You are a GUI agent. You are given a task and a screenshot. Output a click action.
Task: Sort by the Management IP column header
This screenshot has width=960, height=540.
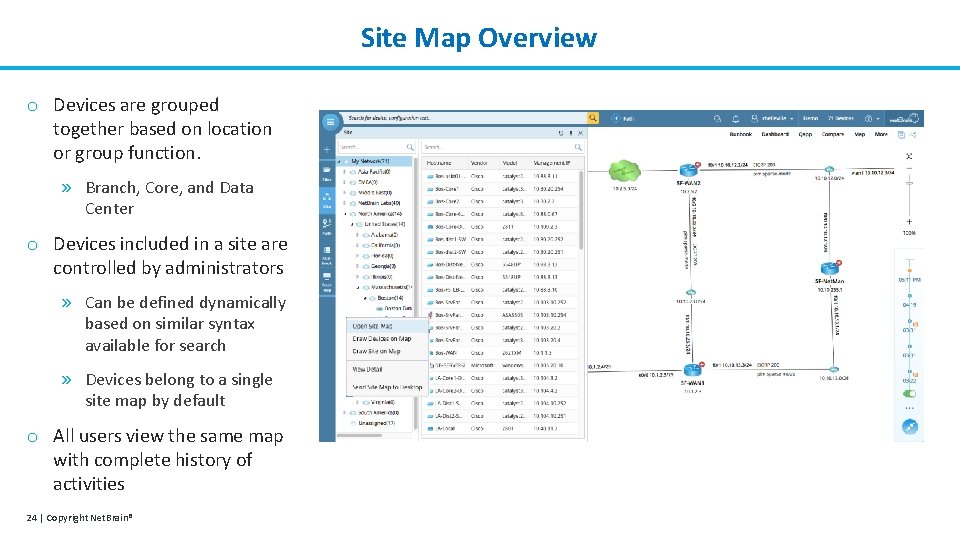point(552,163)
